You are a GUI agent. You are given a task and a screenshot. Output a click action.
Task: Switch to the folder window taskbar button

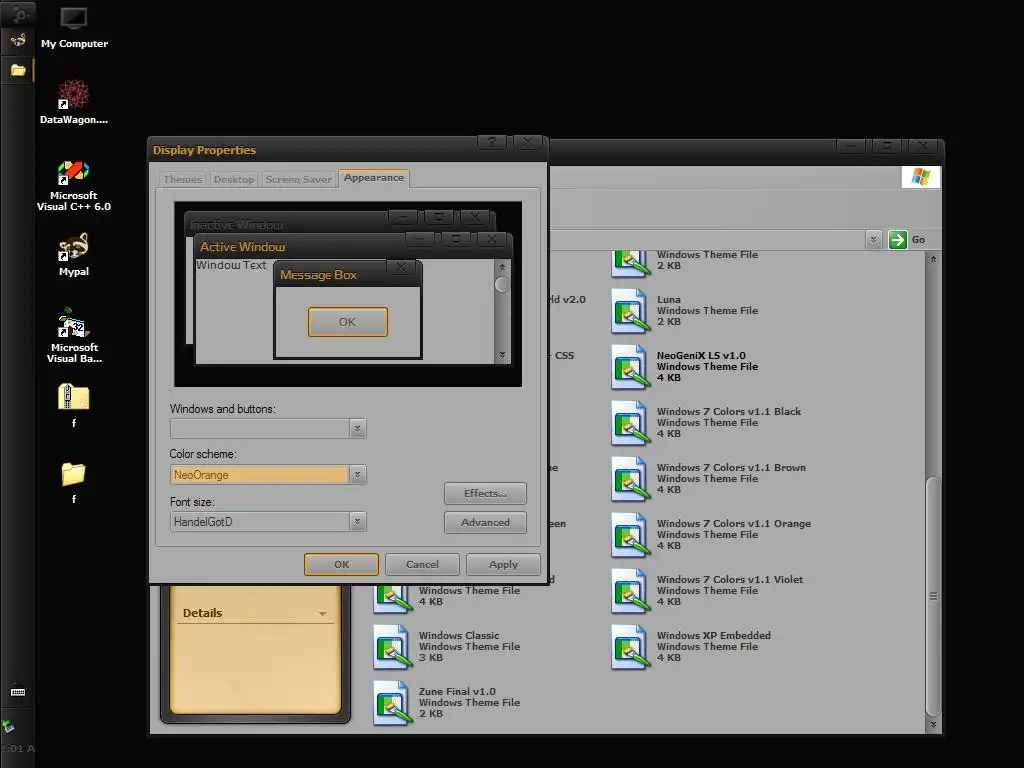[18, 70]
